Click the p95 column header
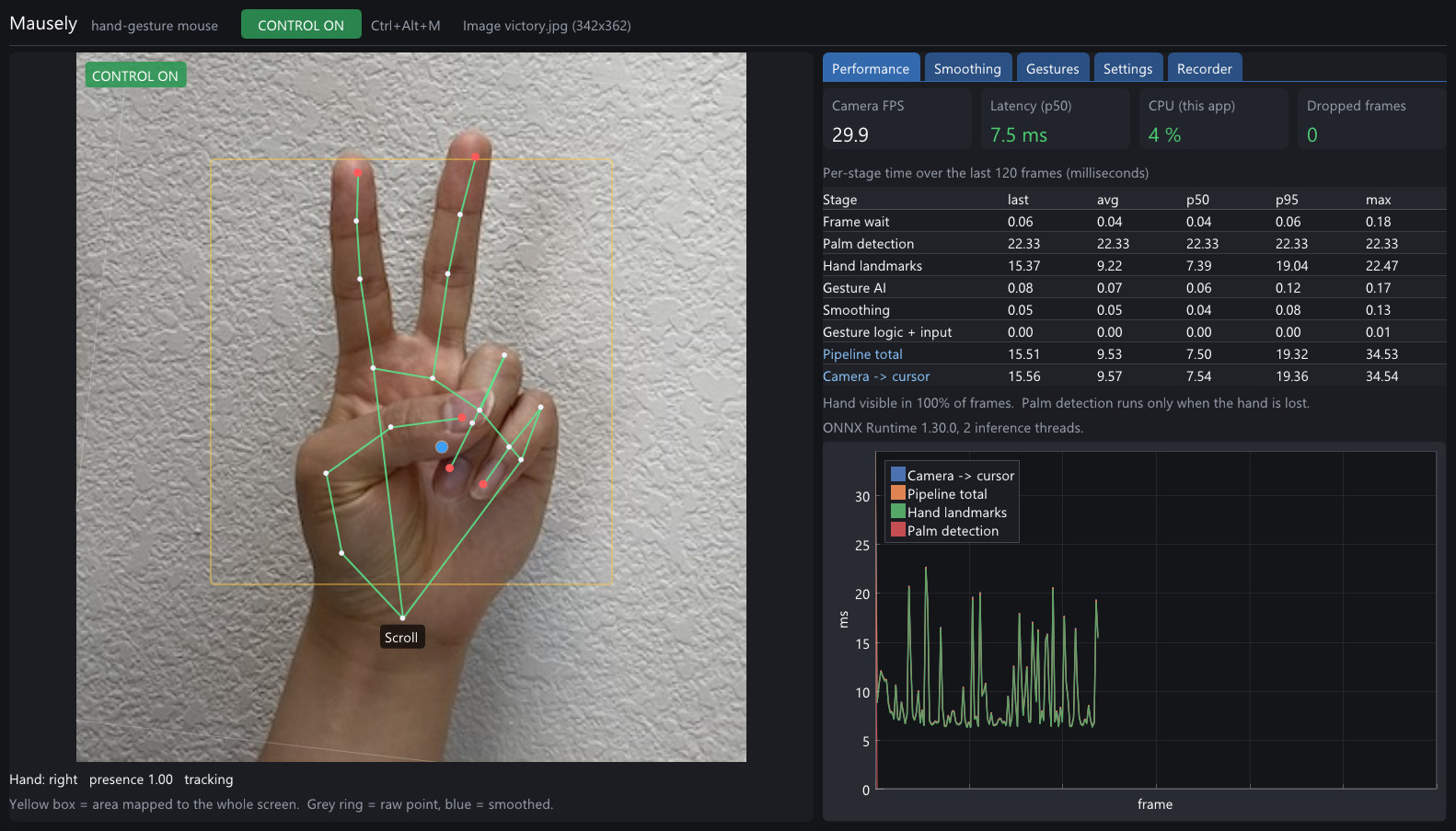The width and height of the screenshot is (1456, 831). (1287, 200)
